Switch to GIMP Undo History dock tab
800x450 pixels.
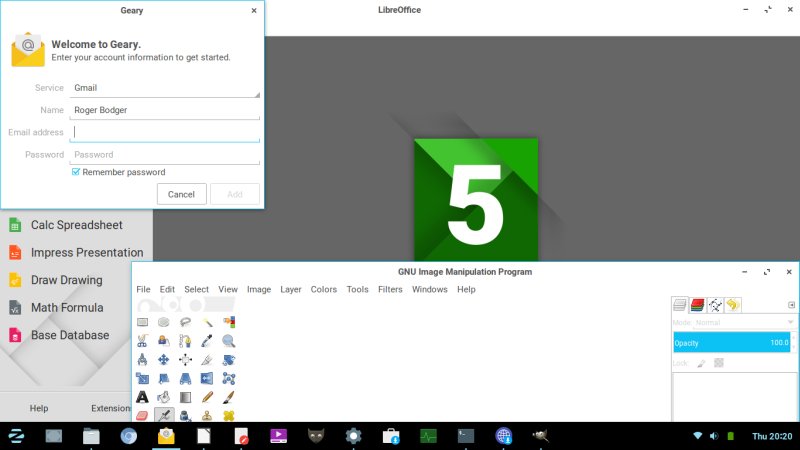tap(733, 305)
